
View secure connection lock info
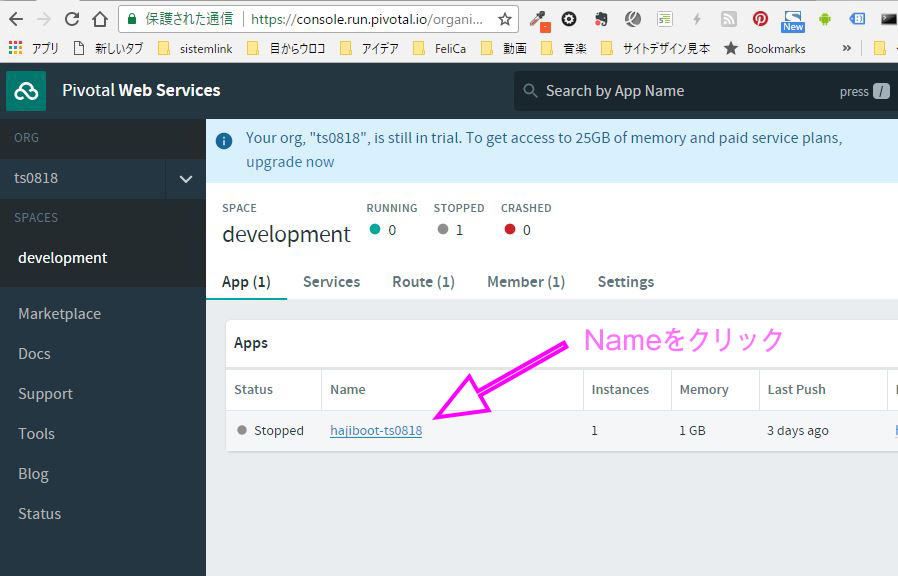coord(132,19)
